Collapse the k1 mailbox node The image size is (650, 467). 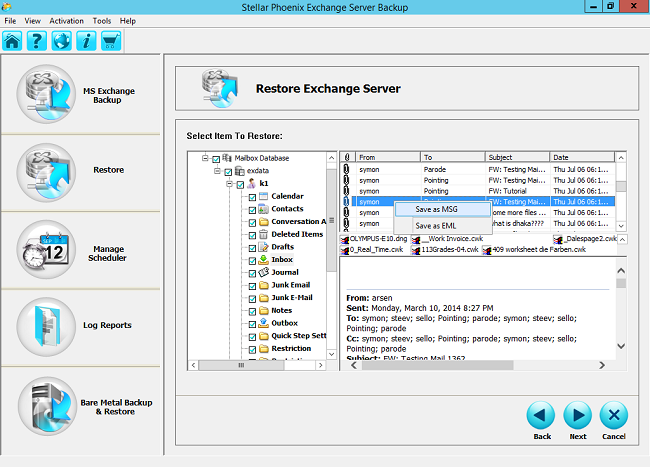click(x=229, y=184)
